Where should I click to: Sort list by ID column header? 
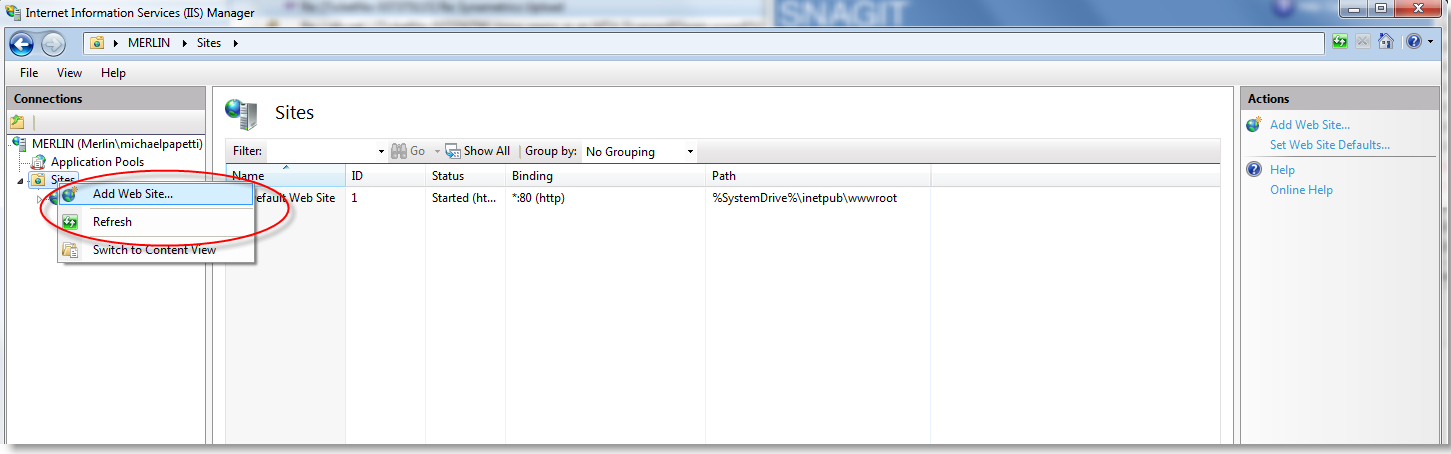(x=385, y=176)
